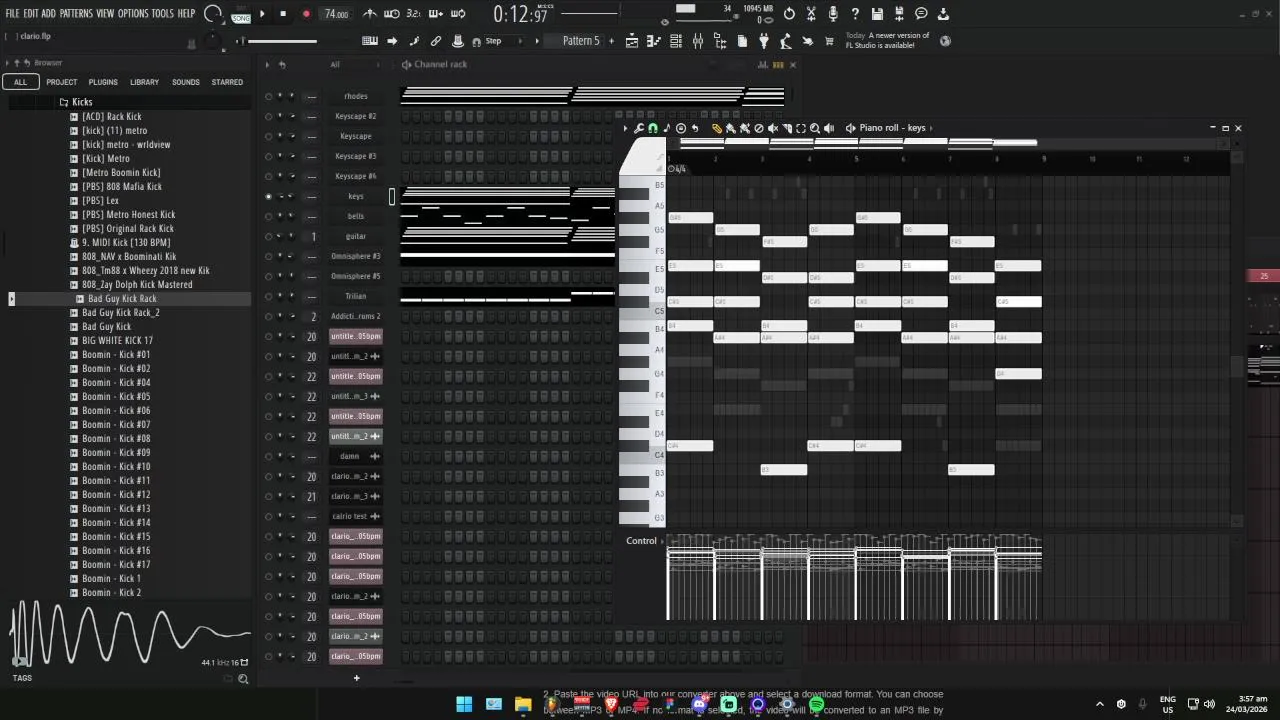1280x720 pixels.
Task: Mute the Omnisphere #3 channel
Action: click(268, 256)
